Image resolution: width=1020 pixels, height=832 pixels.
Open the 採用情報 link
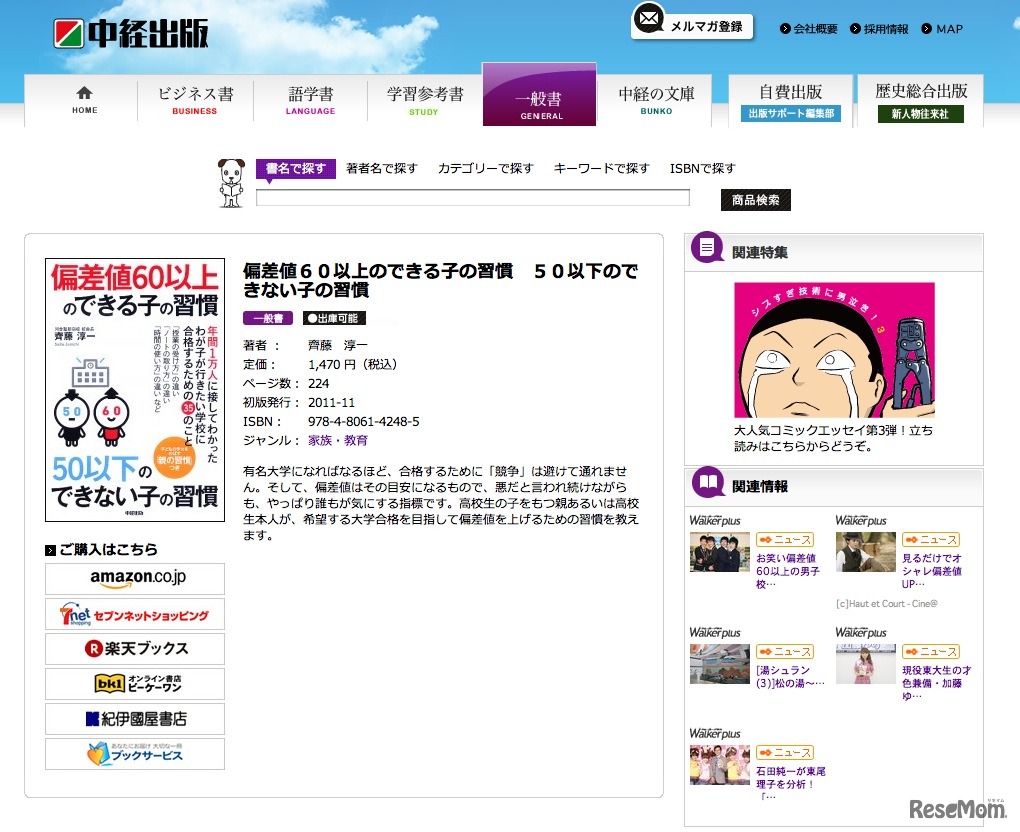pyautogui.click(x=879, y=29)
